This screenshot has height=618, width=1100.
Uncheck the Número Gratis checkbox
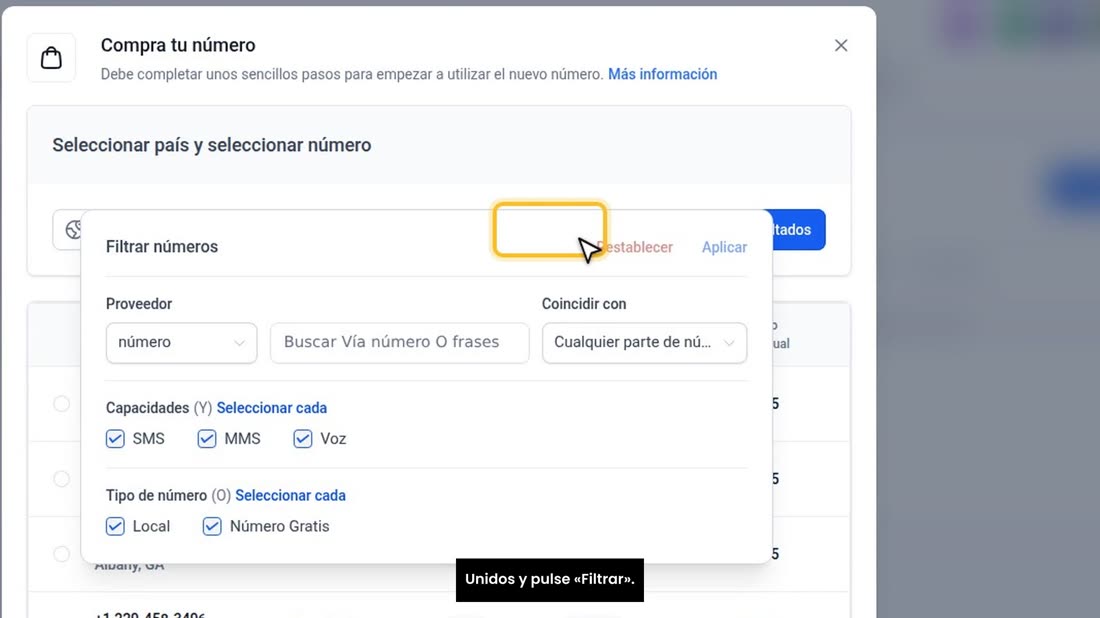212,526
